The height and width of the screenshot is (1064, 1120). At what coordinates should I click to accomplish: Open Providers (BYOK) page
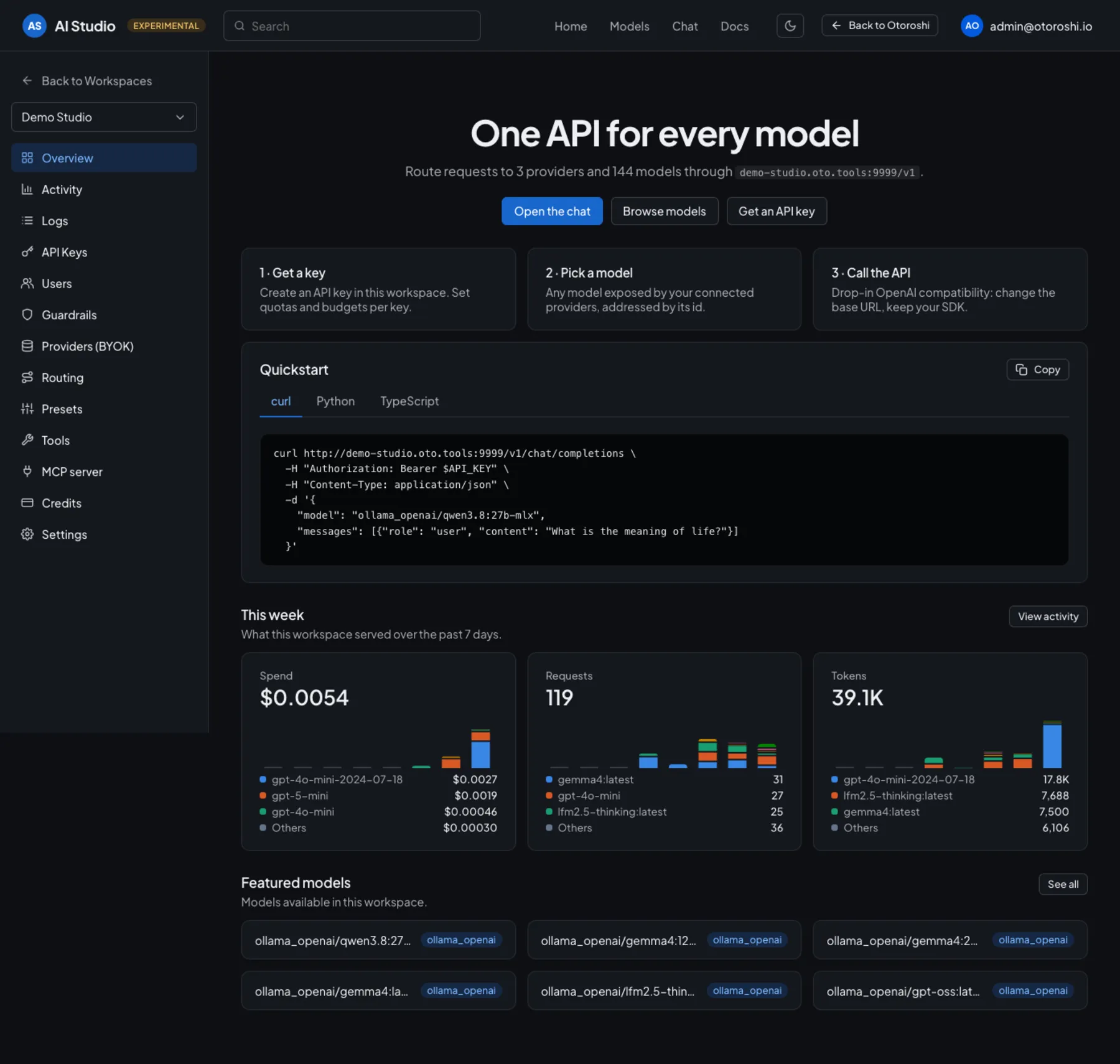point(104,346)
